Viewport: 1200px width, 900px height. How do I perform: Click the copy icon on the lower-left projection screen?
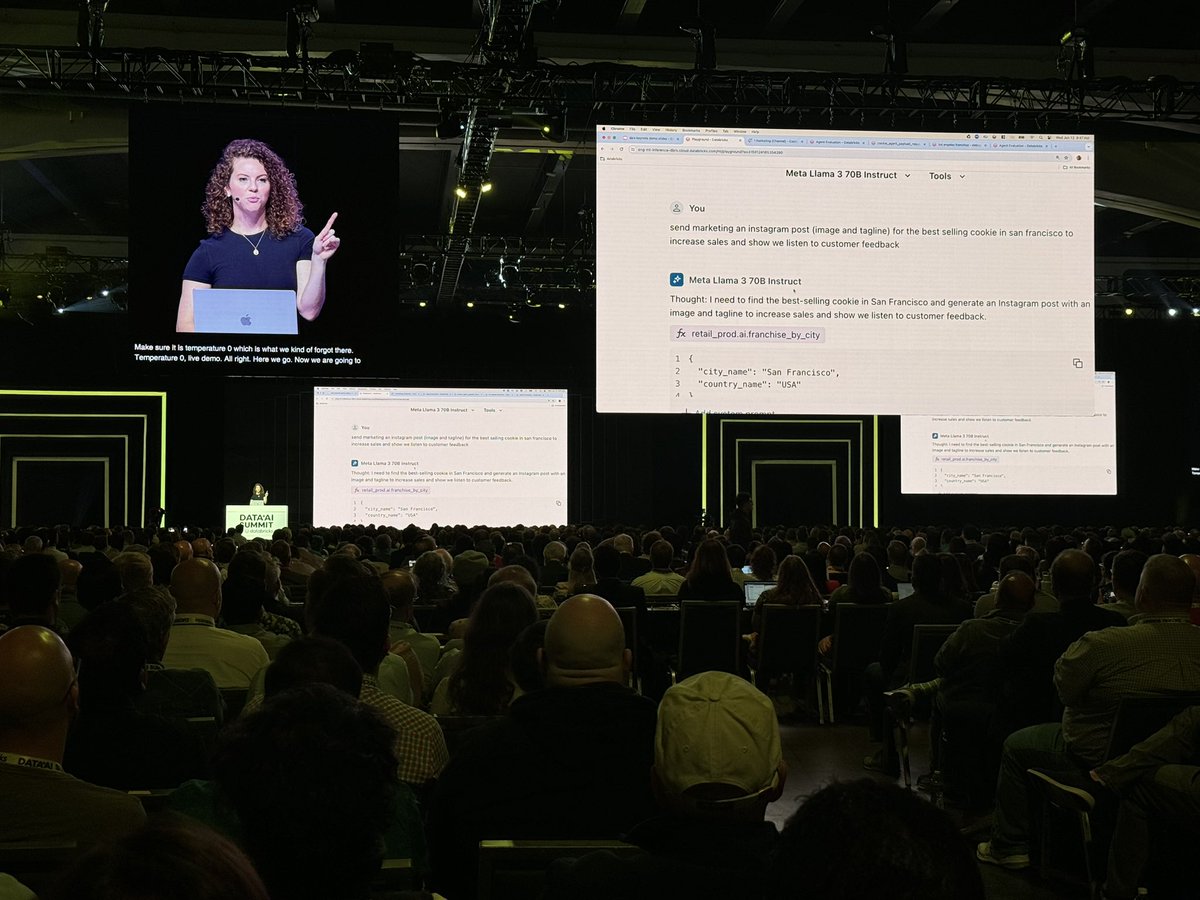[x=558, y=503]
